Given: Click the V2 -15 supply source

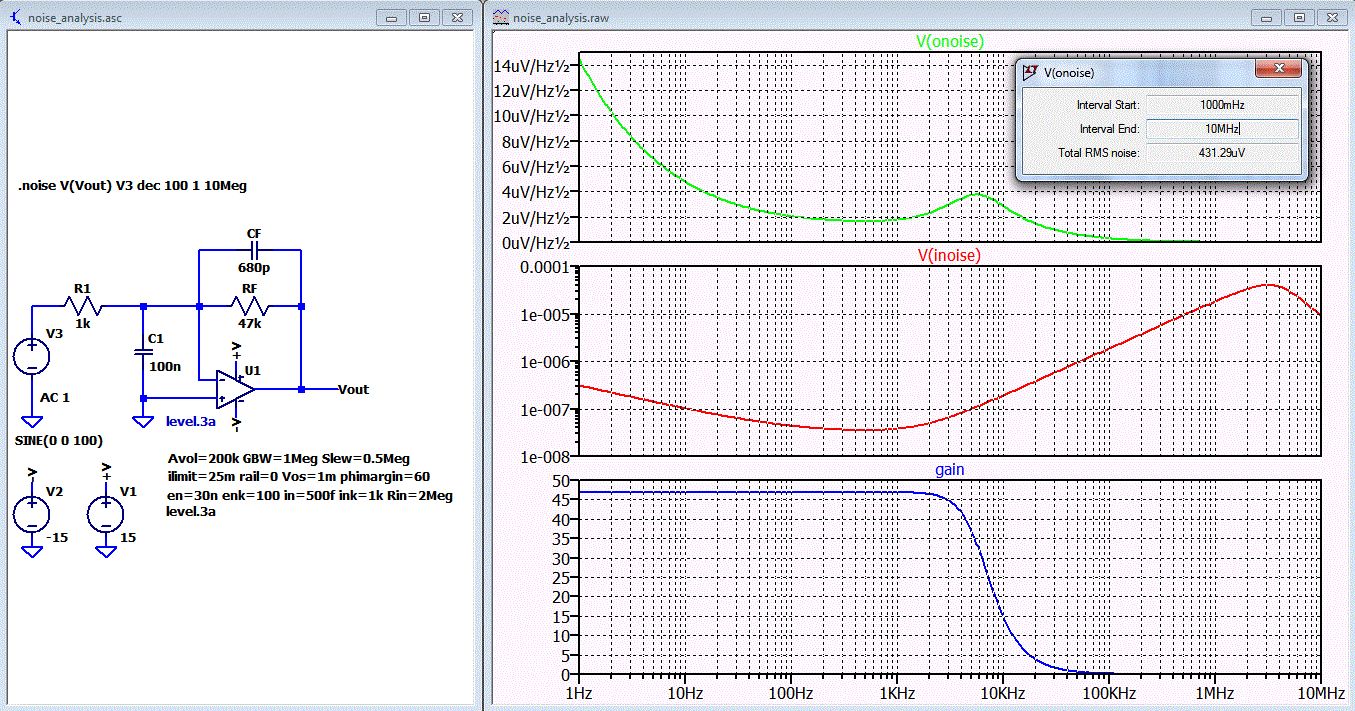Looking at the screenshot, I should (32, 514).
